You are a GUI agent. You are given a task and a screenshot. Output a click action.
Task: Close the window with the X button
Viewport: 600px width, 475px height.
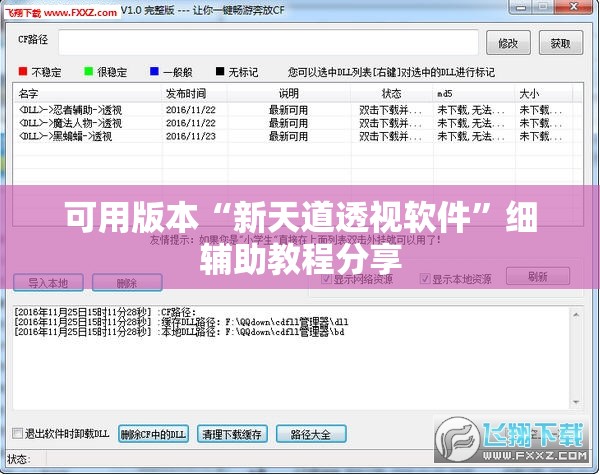574,7
